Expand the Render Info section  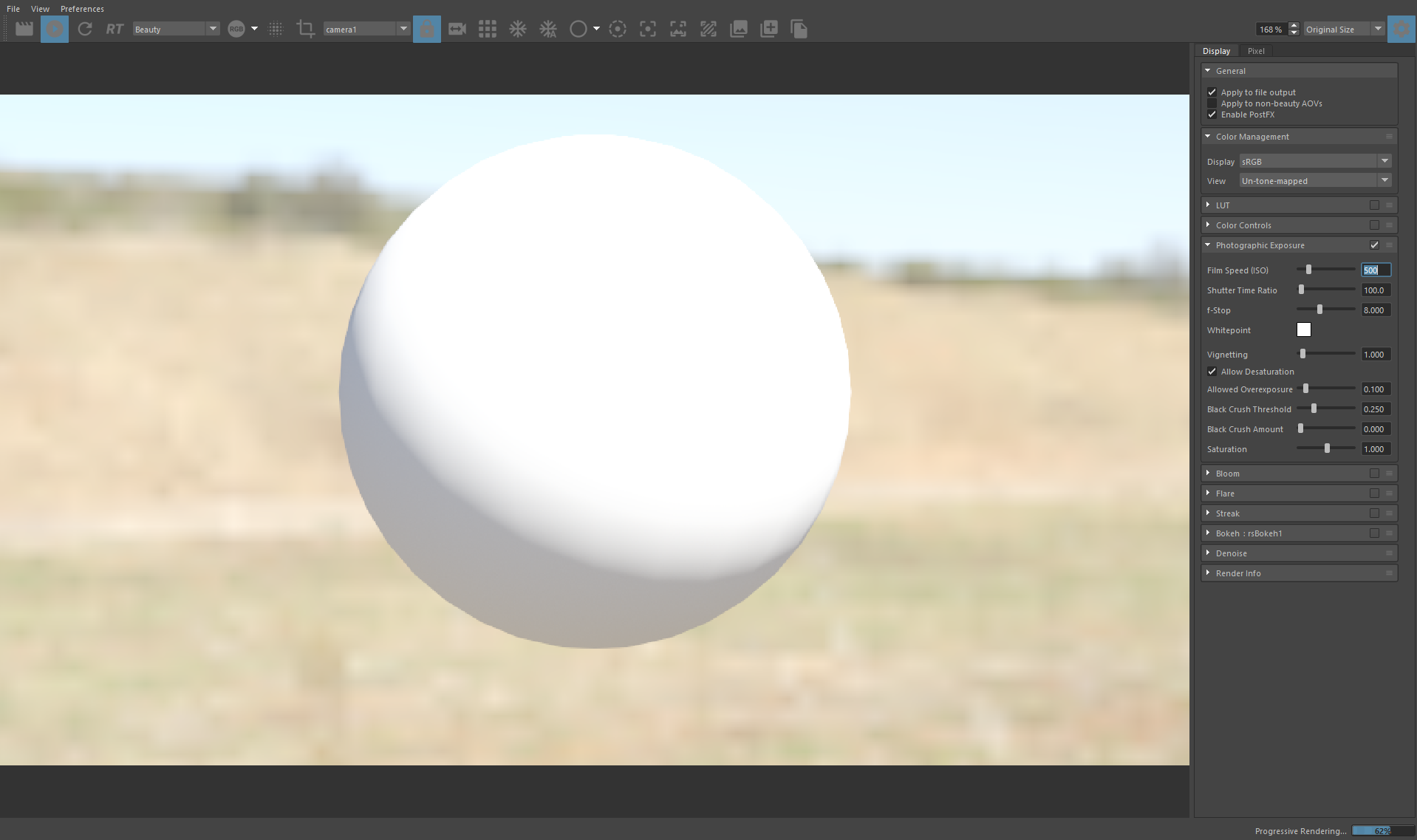[1237, 573]
